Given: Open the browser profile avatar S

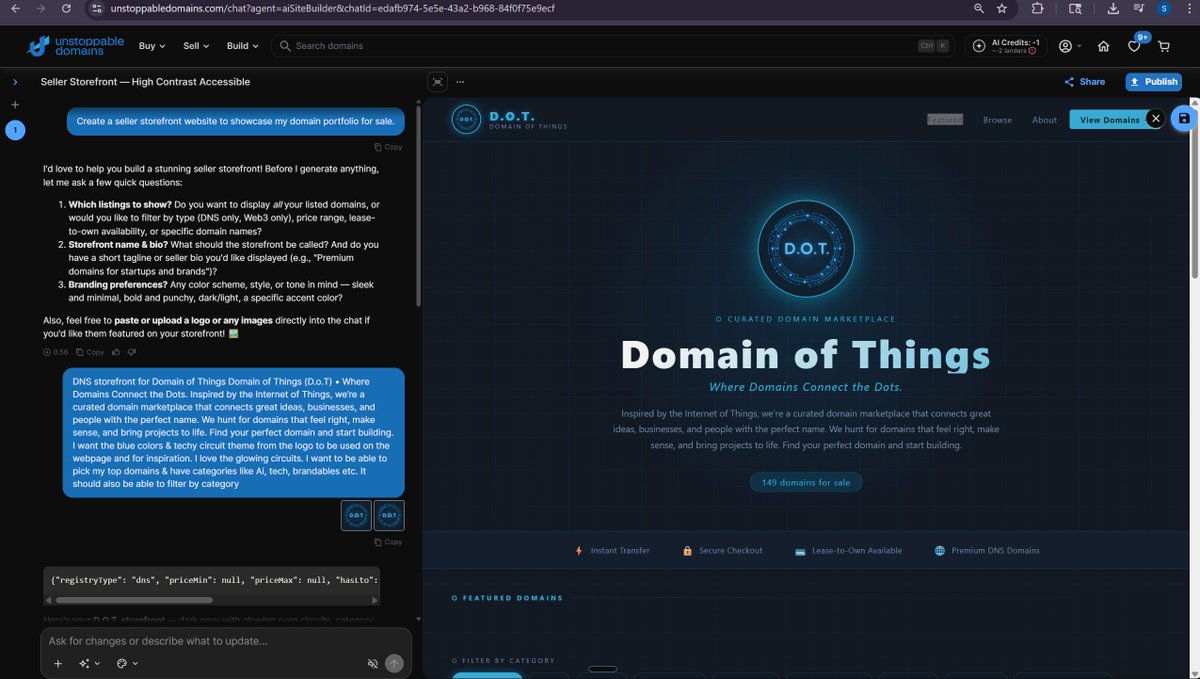Looking at the screenshot, I should click(1163, 8).
